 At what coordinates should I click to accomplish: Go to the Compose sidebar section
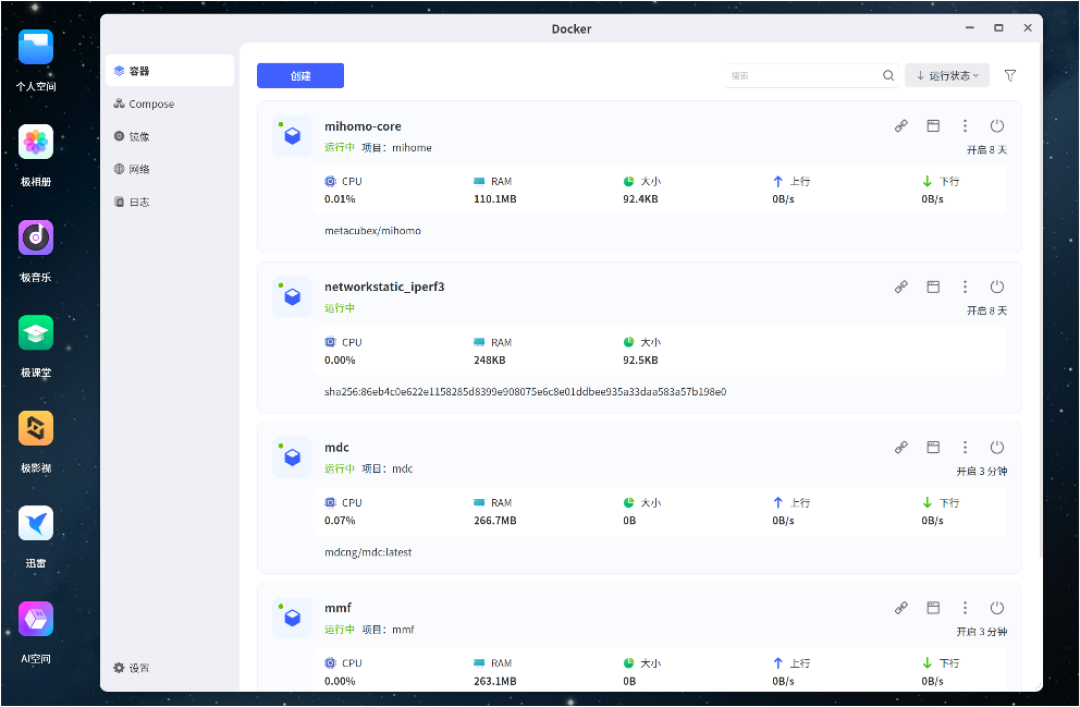pyautogui.click(x=170, y=104)
